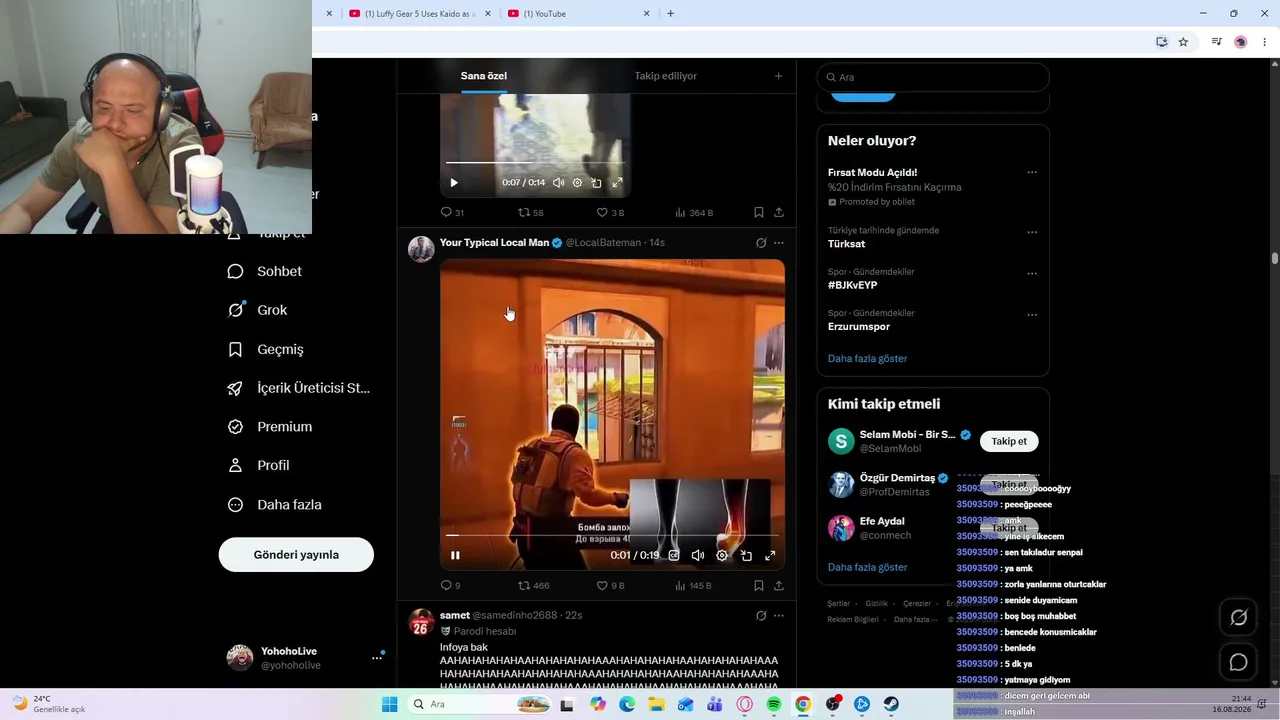Open settings gear on the 0:14 video
Viewport: 1280px width, 720px height.
pos(577,183)
